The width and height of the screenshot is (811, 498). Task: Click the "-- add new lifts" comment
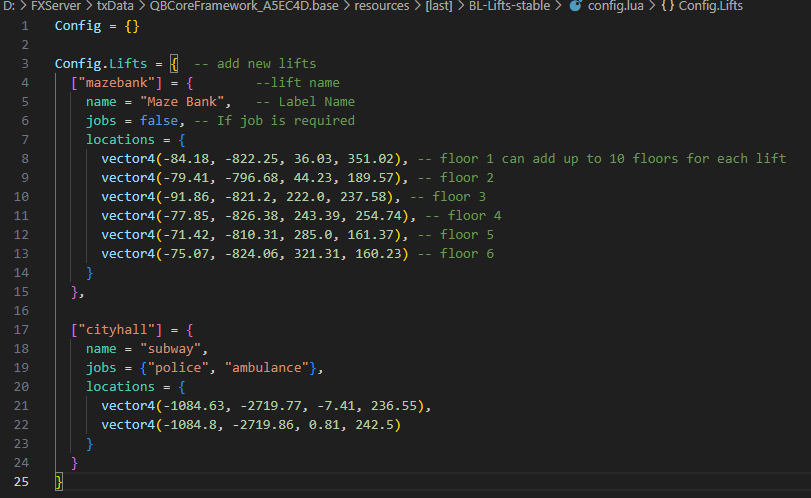click(255, 64)
